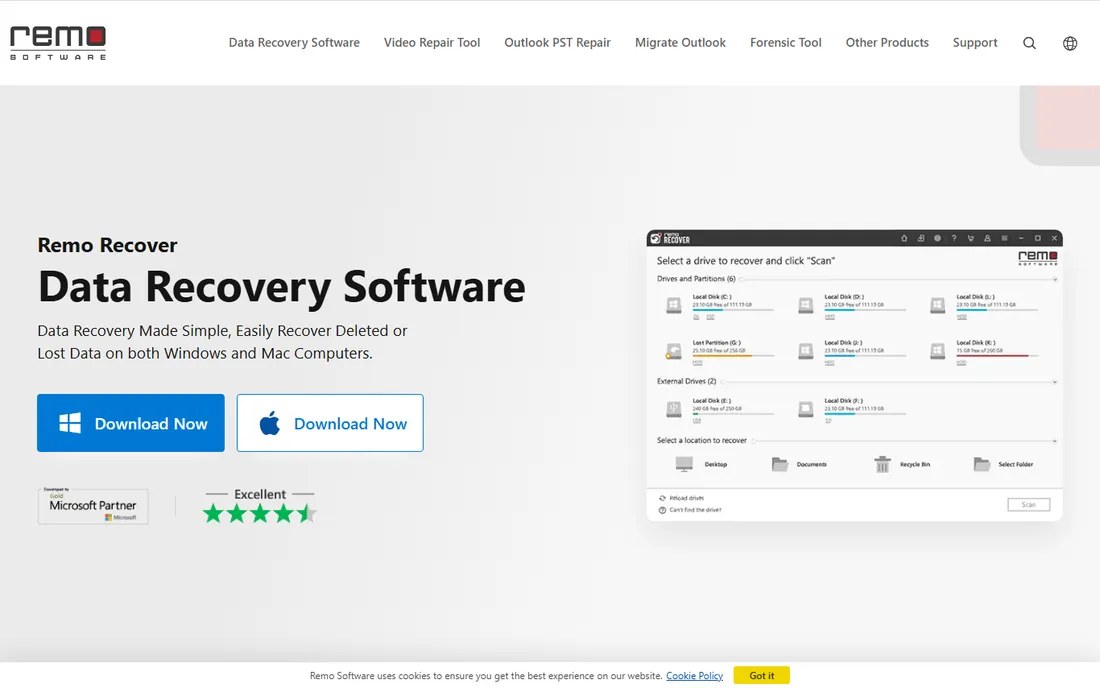Click the "Data Recovery Software" headline
The width and height of the screenshot is (1100, 688).
tap(281, 286)
